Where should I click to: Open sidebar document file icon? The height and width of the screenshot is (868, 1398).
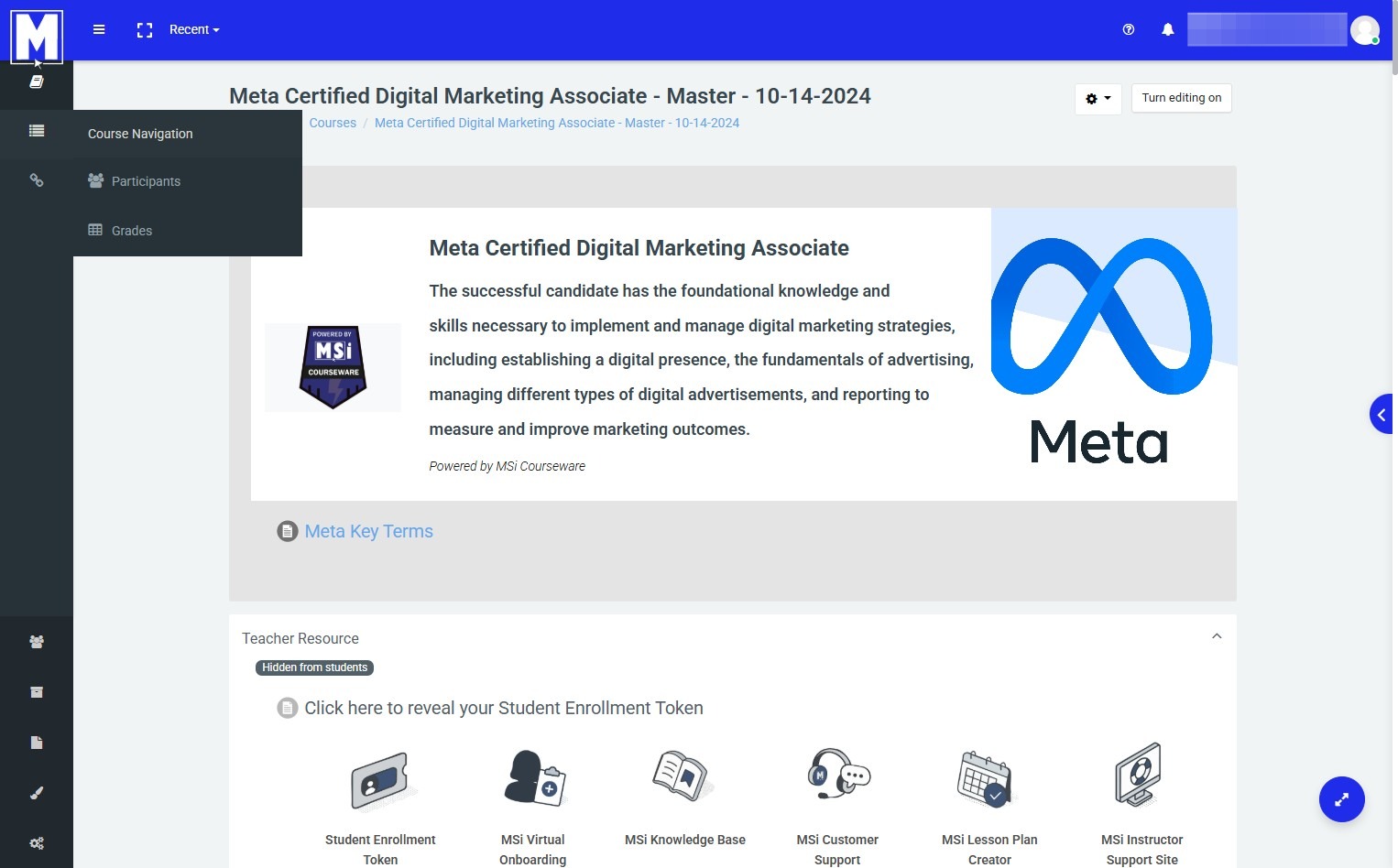point(37,743)
